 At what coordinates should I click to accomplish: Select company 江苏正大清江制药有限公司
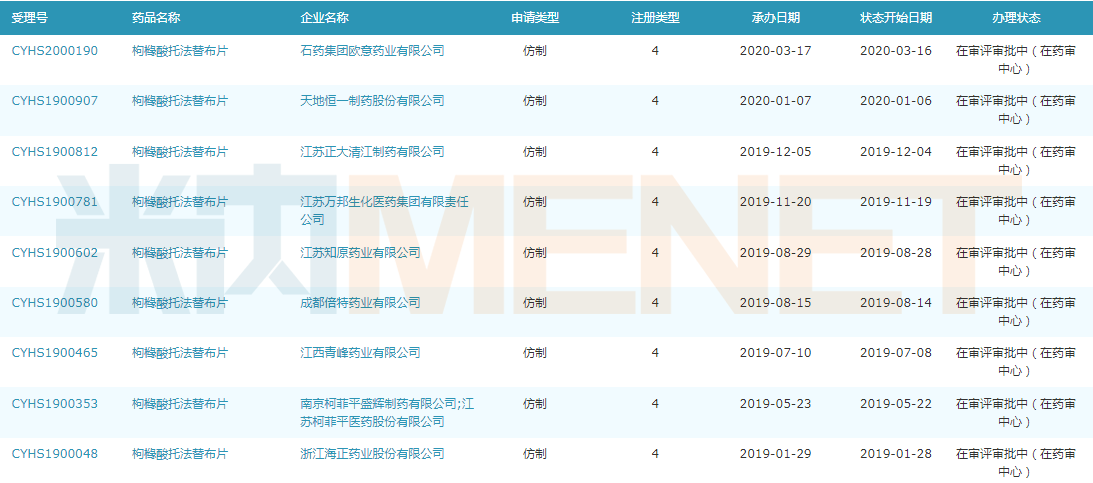372,152
